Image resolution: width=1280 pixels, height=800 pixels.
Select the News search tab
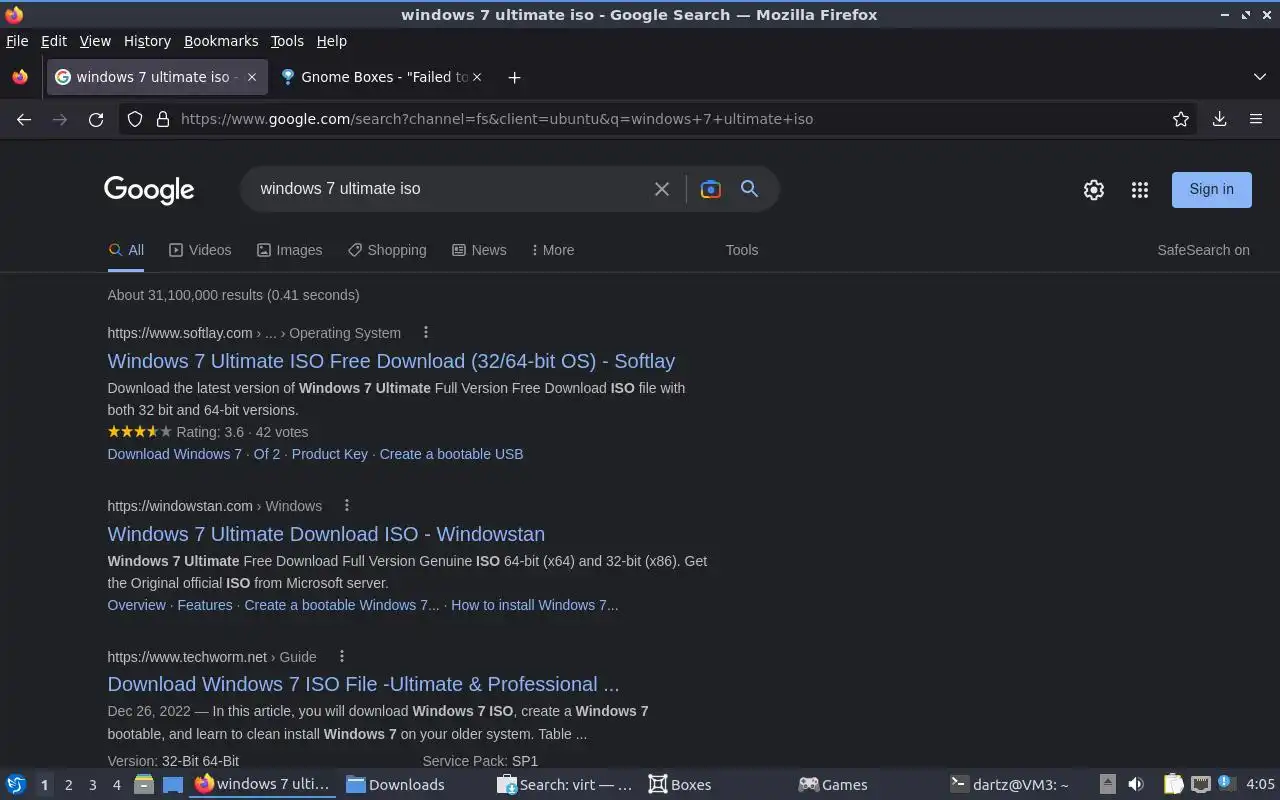click(x=479, y=250)
